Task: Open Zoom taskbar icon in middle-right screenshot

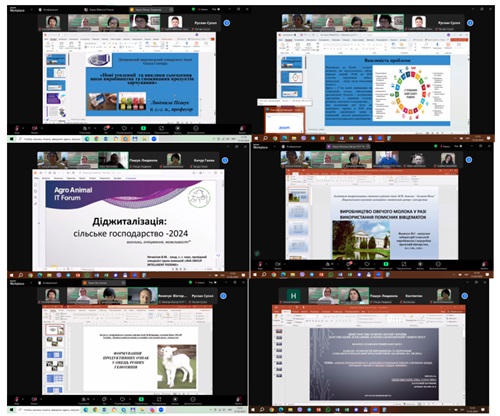Action: click(378, 275)
